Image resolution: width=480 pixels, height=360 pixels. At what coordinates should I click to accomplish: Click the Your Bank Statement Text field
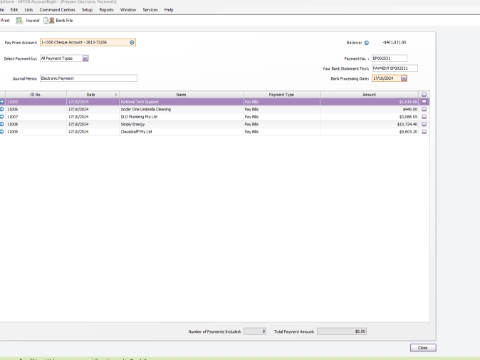click(x=395, y=68)
